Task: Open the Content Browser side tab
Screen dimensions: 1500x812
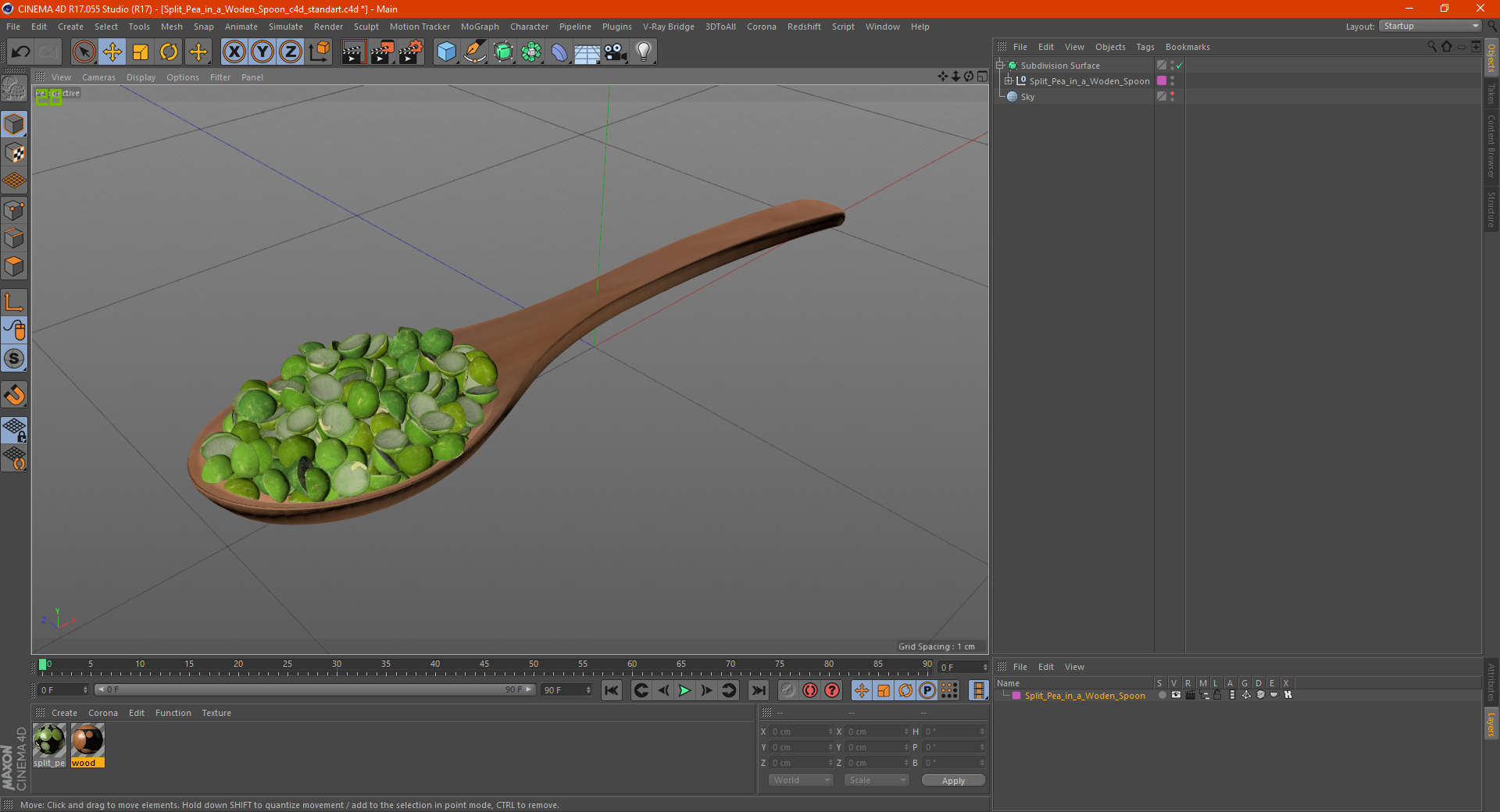Action: click(x=1491, y=146)
